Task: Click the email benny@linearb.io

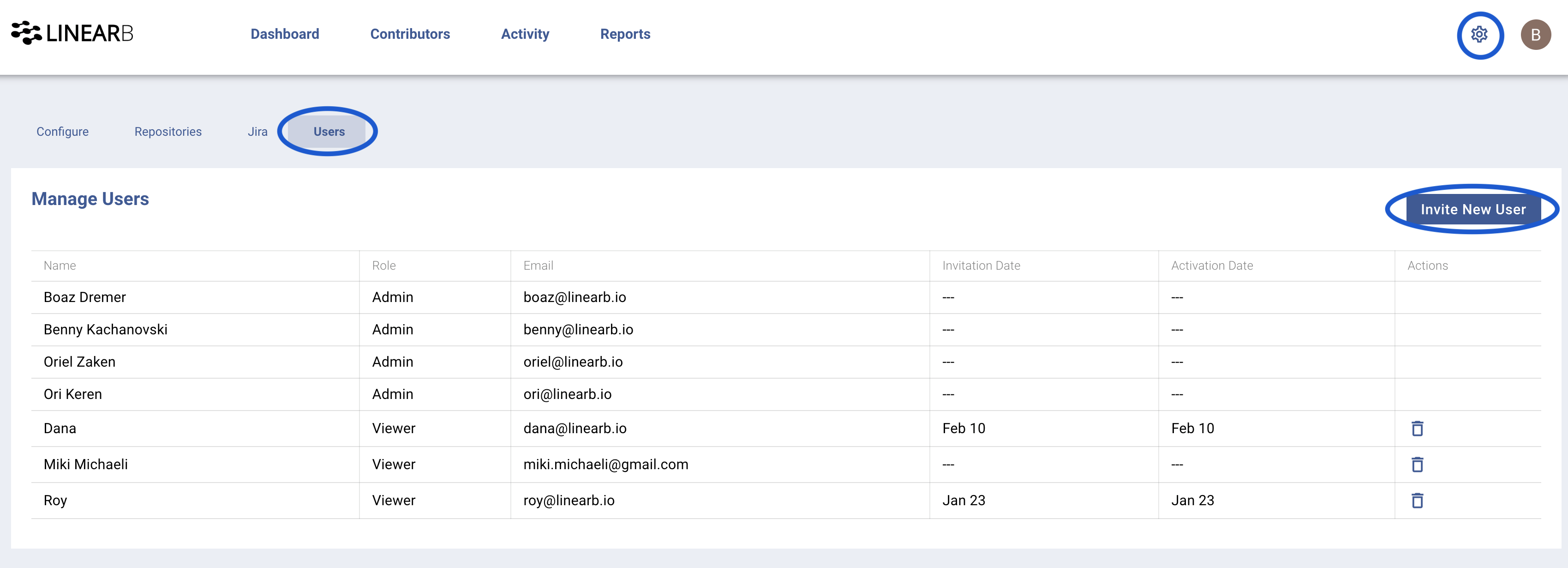Action: 578,330
